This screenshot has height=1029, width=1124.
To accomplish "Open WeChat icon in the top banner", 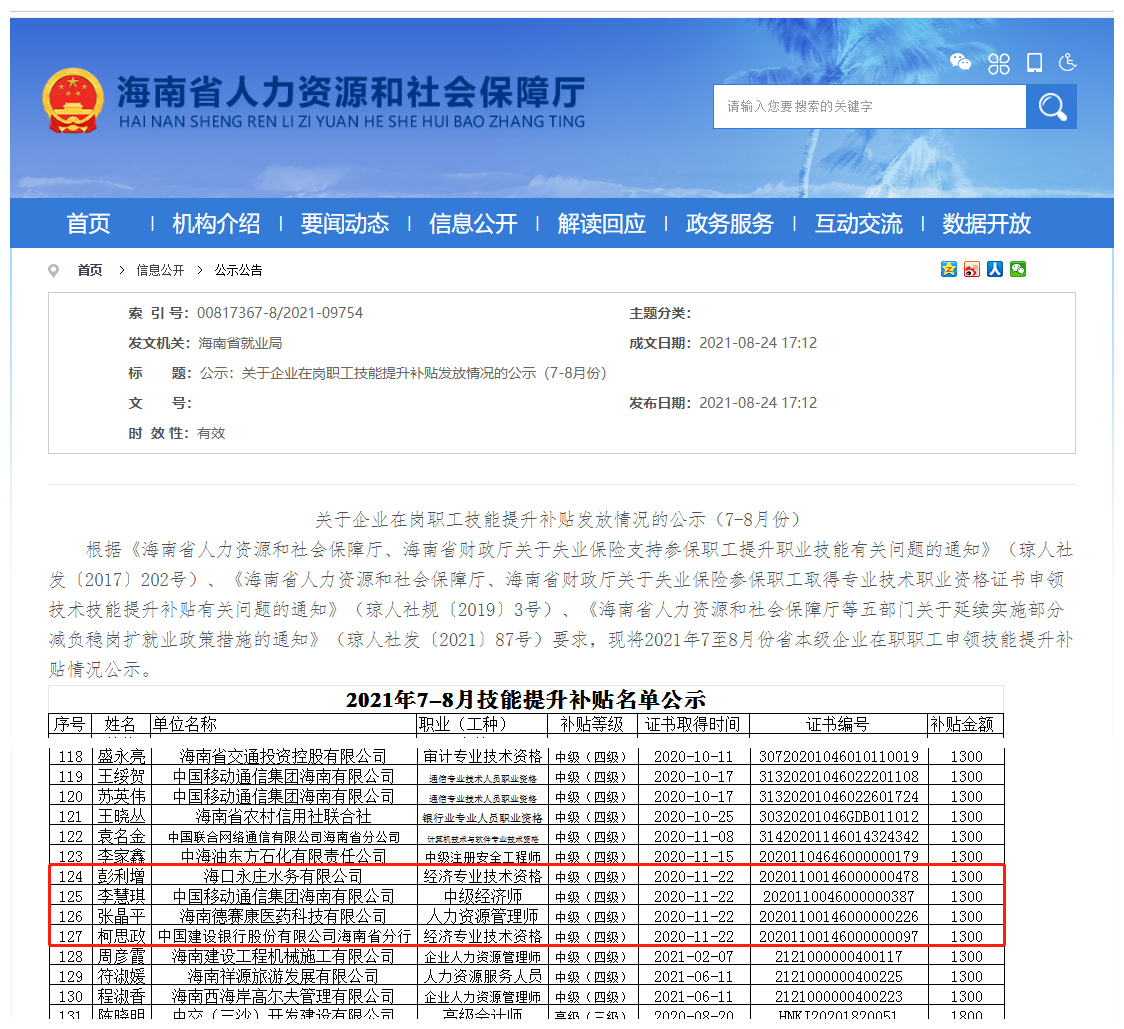I will point(961,62).
